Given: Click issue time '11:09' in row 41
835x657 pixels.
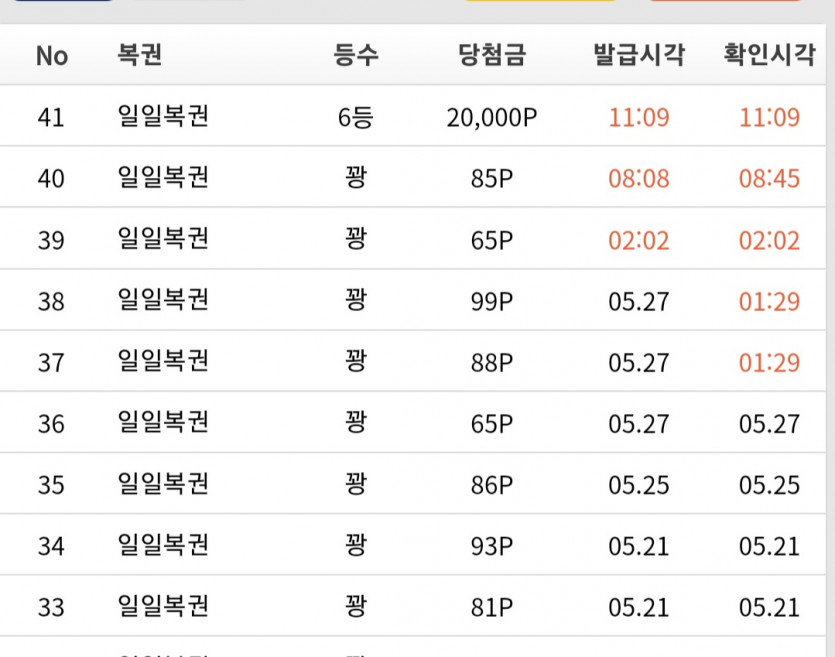Looking at the screenshot, I should pyautogui.click(x=639, y=117).
